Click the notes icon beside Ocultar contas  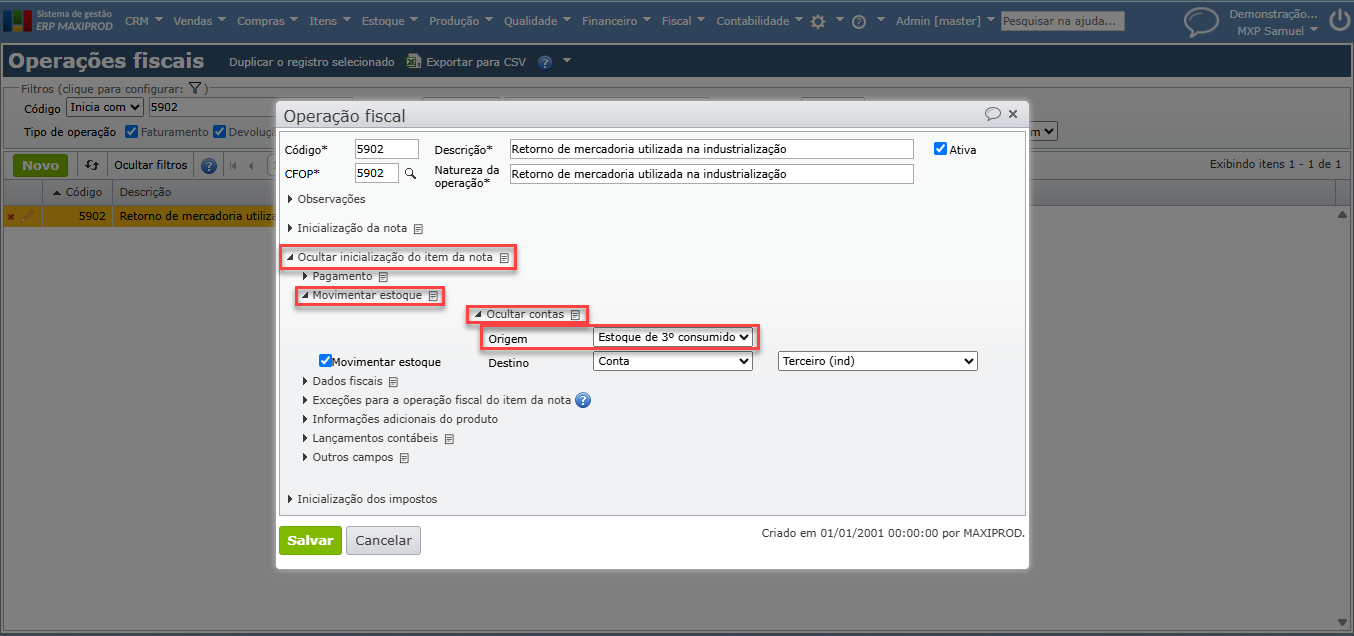coord(576,315)
